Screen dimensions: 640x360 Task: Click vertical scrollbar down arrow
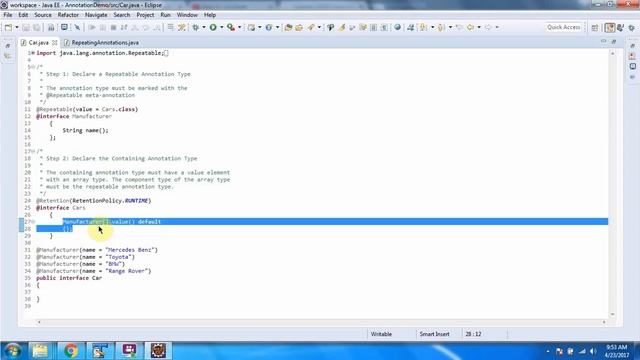612,314
